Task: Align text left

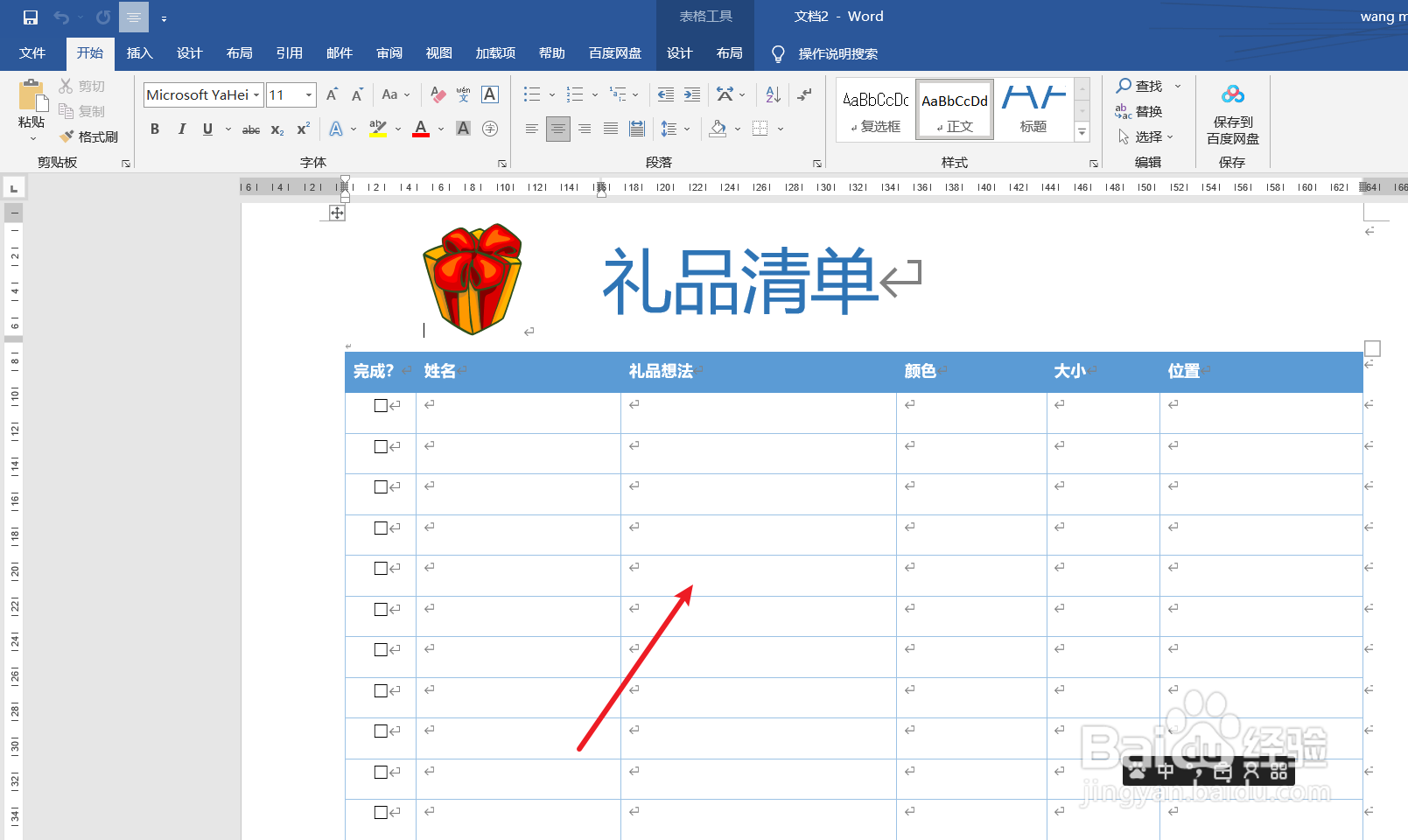Action: pyautogui.click(x=532, y=129)
